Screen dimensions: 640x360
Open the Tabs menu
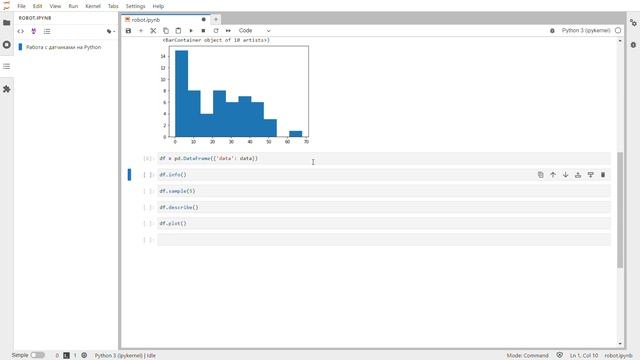113,6
